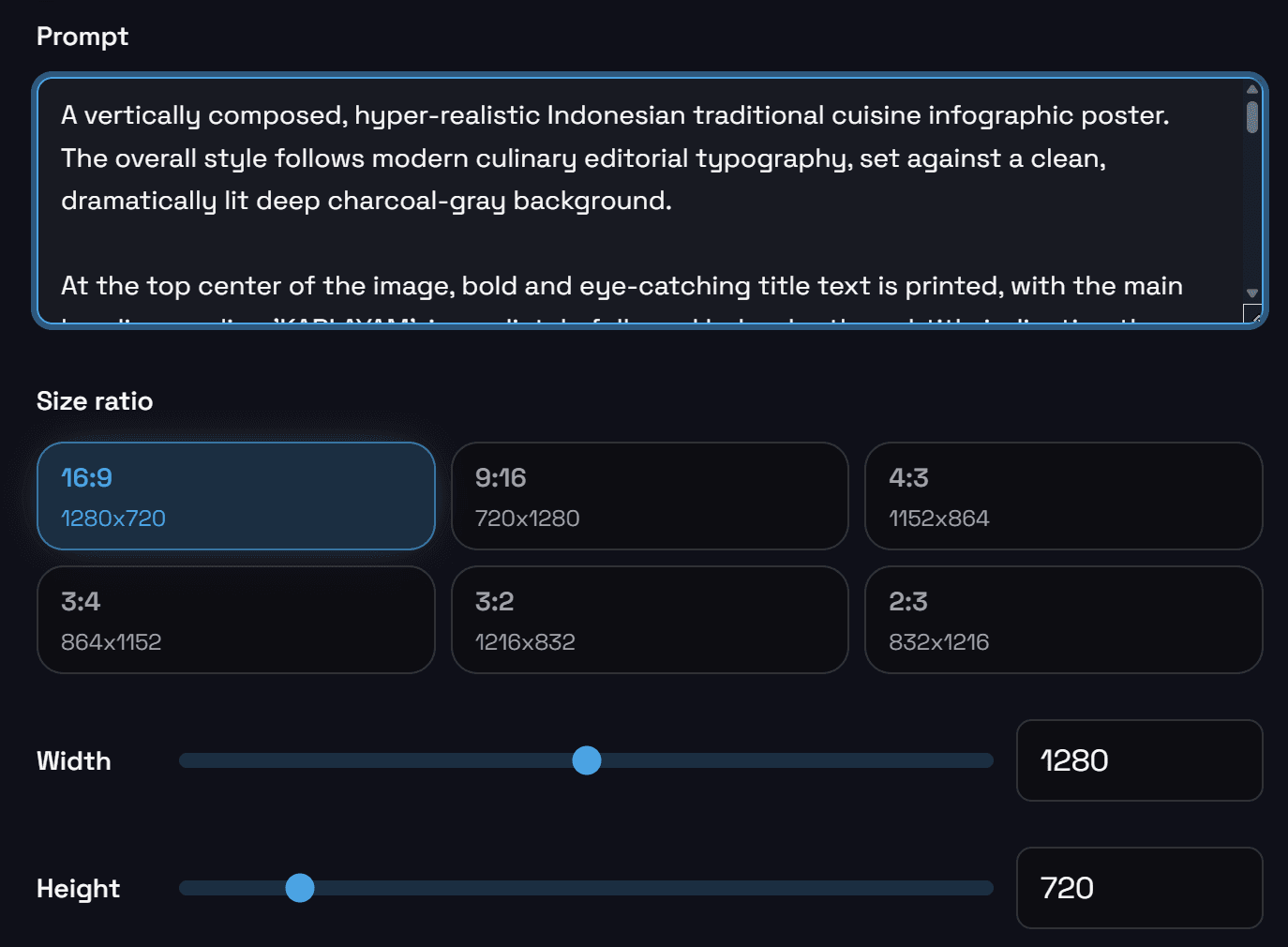Click the prompt textarea resize handle
This screenshot has height=947, width=1288.
tap(1252, 315)
